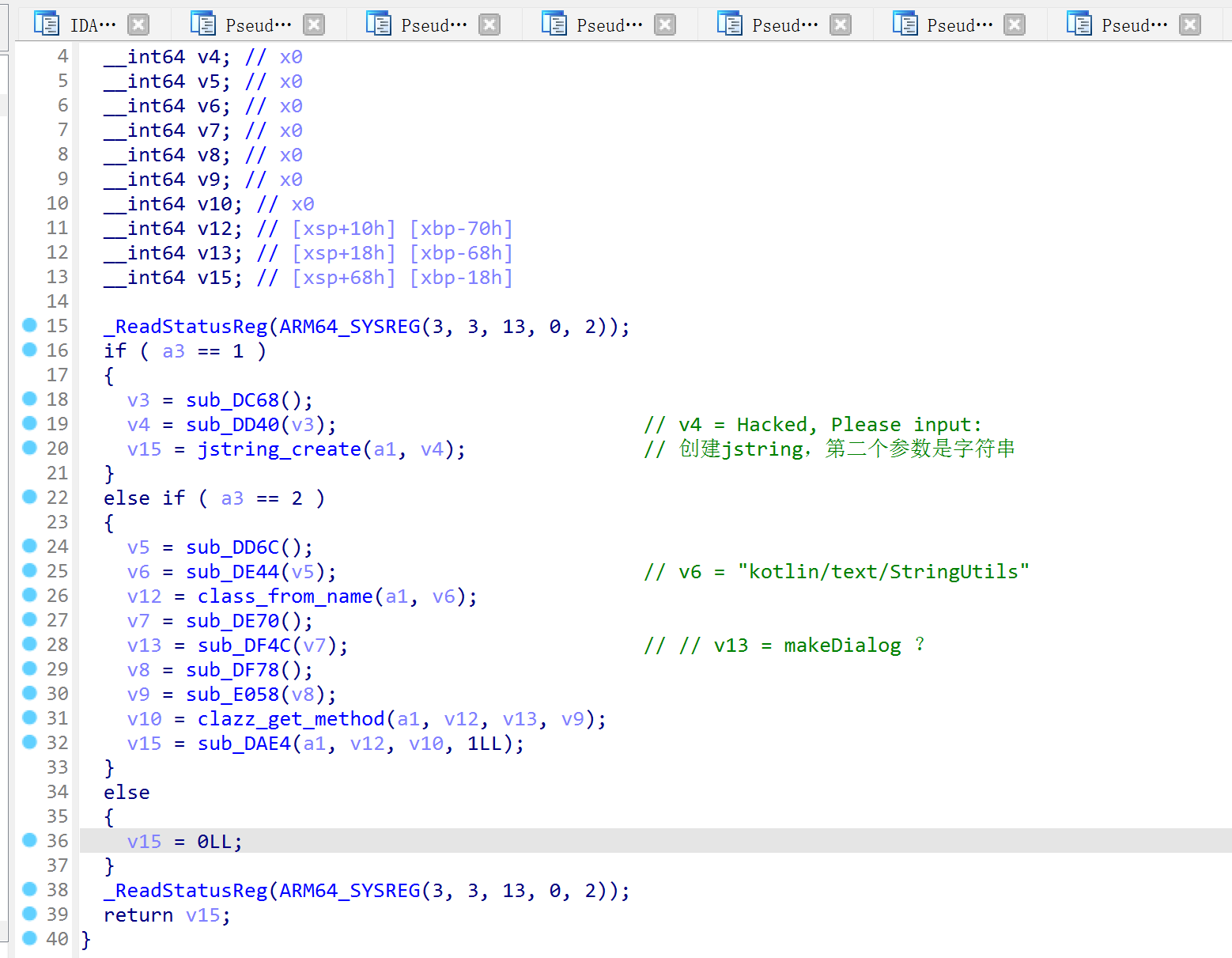Select the class_from_name function call
The image size is (1232, 958).
[x=285, y=596]
